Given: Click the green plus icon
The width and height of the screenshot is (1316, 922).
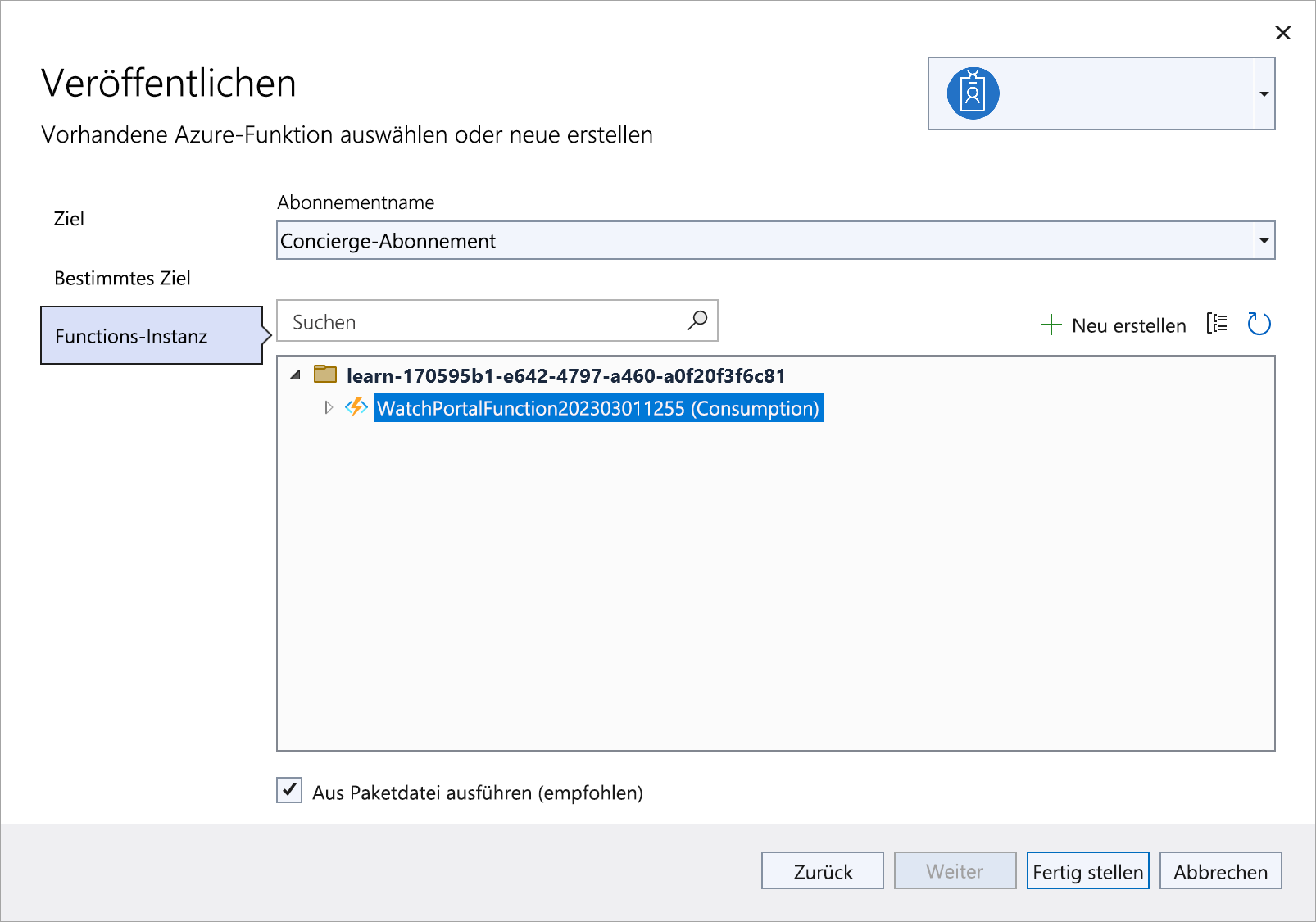Looking at the screenshot, I should pyautogui.click(x=1051, y=325).
